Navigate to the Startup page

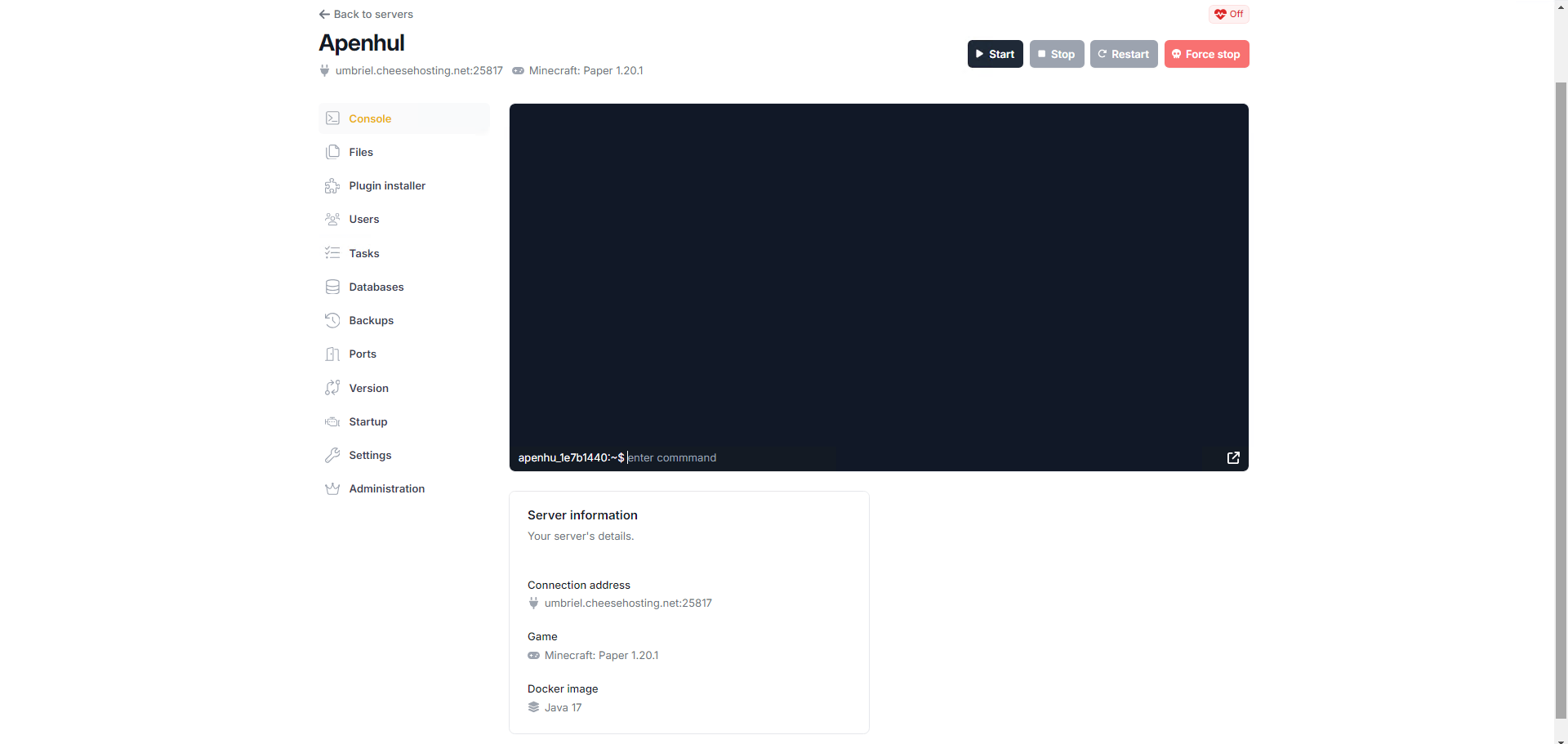[x=367, y=422]
